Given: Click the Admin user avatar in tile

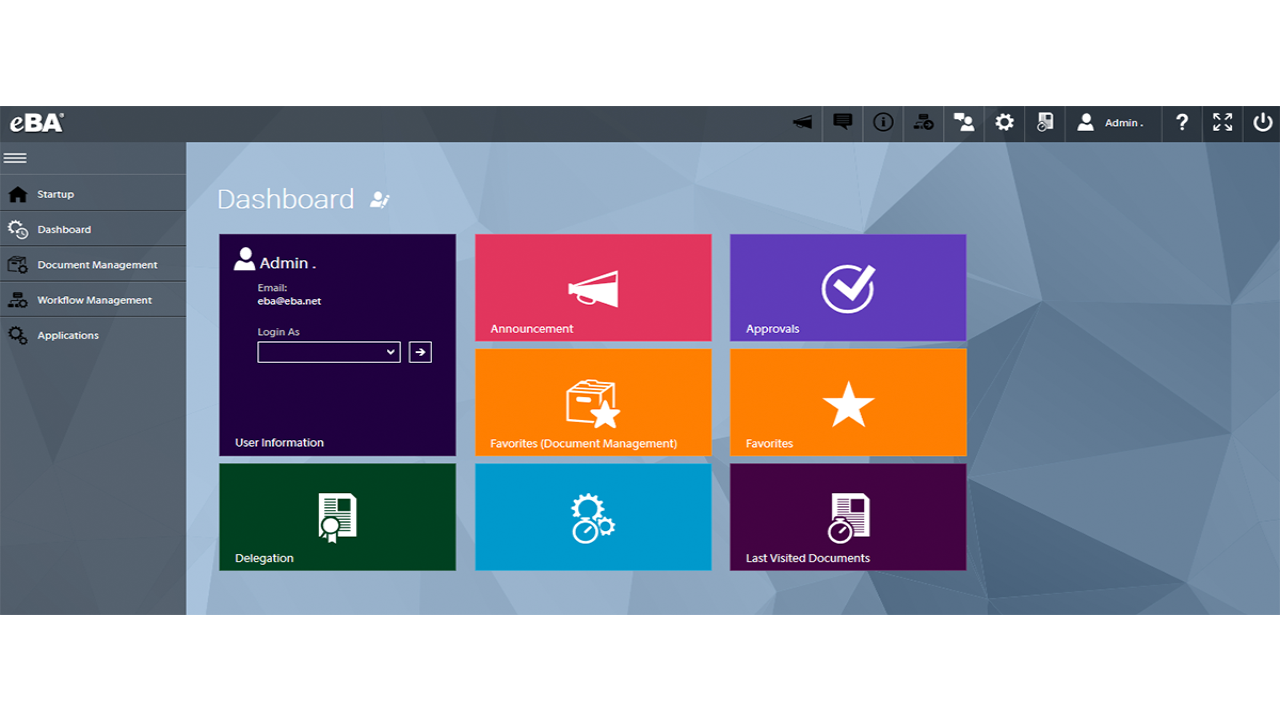Looking at the screenshot, I should [244, 260].
